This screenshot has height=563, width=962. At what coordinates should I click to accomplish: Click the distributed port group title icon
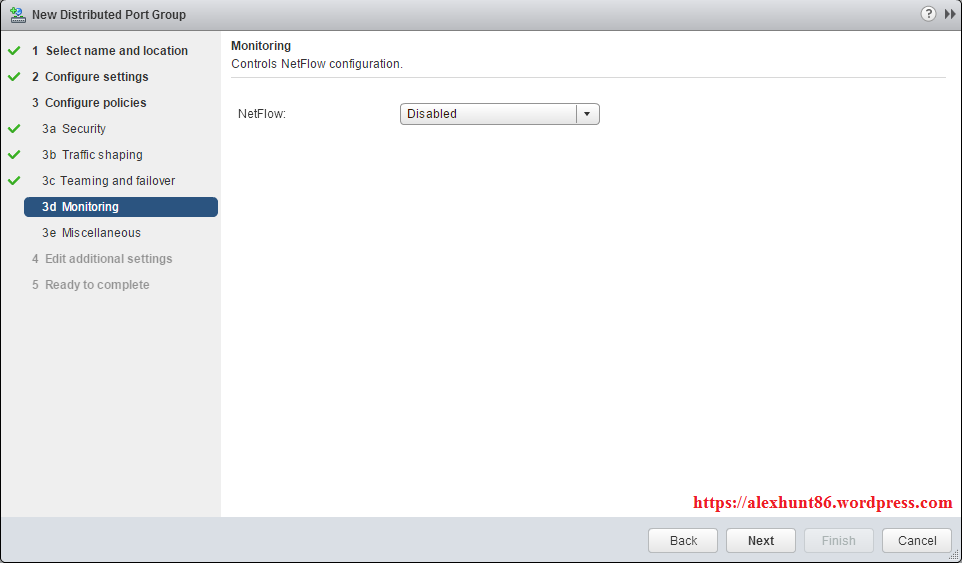pyautogui.click(x=18, y=15)
